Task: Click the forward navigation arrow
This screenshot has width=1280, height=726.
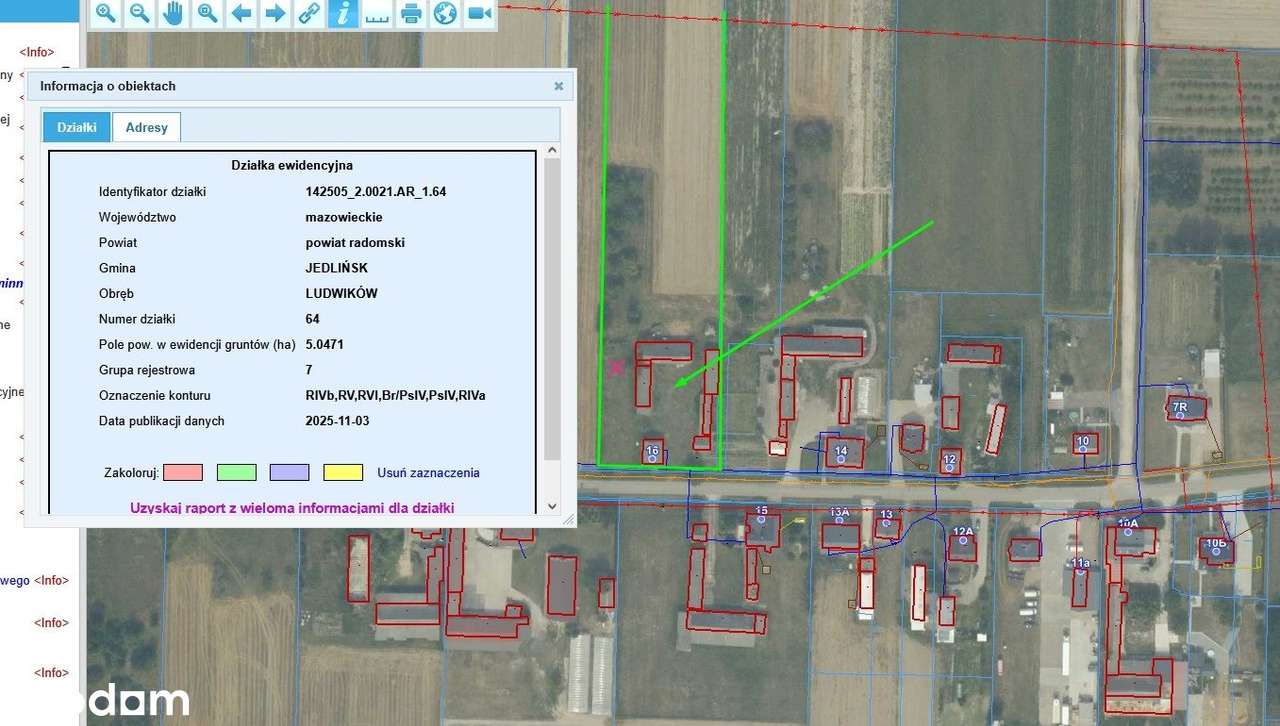Action: click(x=275, y=14)
